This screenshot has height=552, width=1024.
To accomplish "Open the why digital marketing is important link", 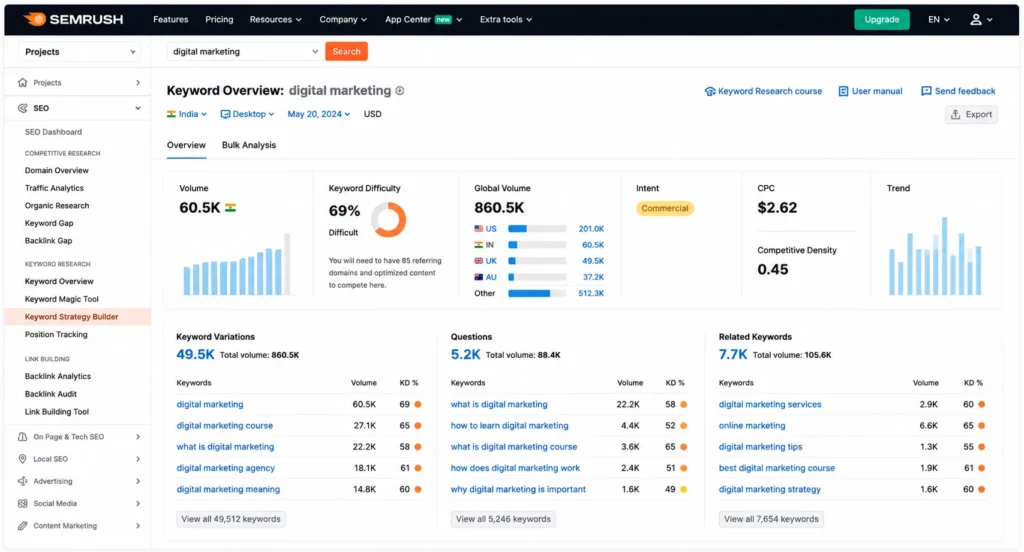I will click(x=518, y=489).
